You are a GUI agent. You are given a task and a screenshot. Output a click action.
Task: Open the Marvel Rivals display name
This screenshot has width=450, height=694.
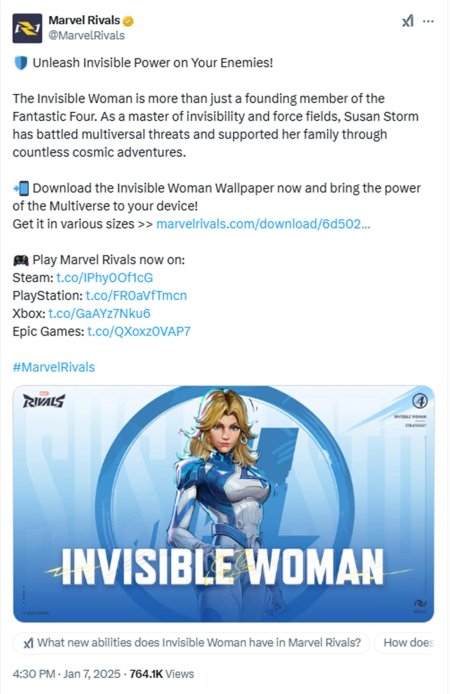click(84, 20)
